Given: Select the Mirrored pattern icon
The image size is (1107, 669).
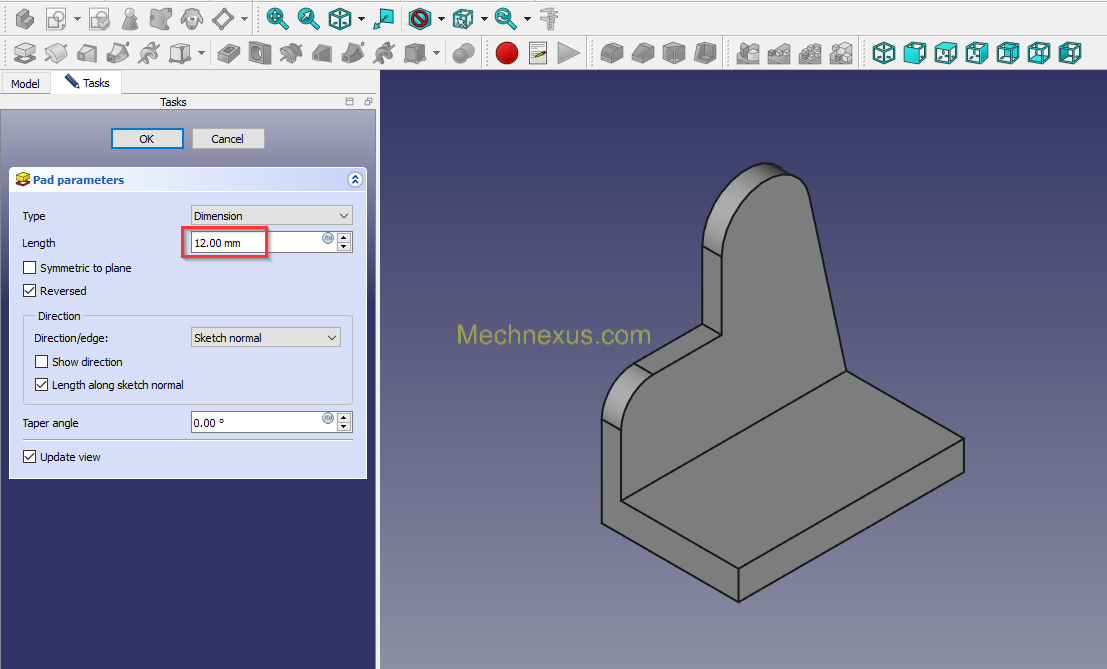Looking at the screenshot, I should (x=748, y=54).
